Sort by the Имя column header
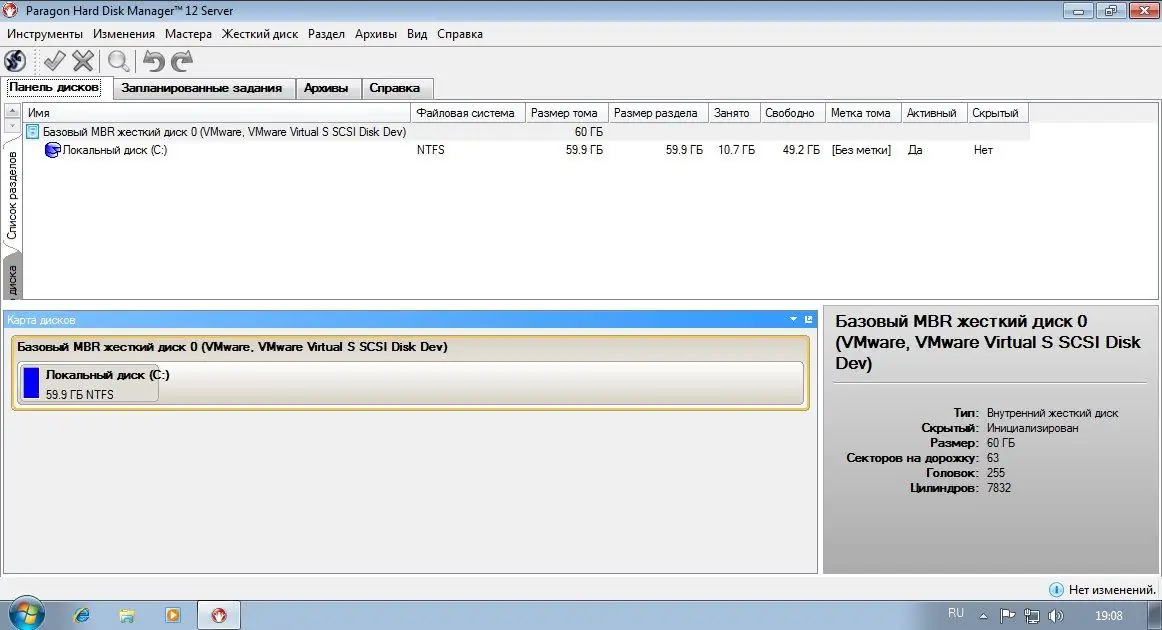The width and height of the screenshot is (1162, 630). [216, 113]
